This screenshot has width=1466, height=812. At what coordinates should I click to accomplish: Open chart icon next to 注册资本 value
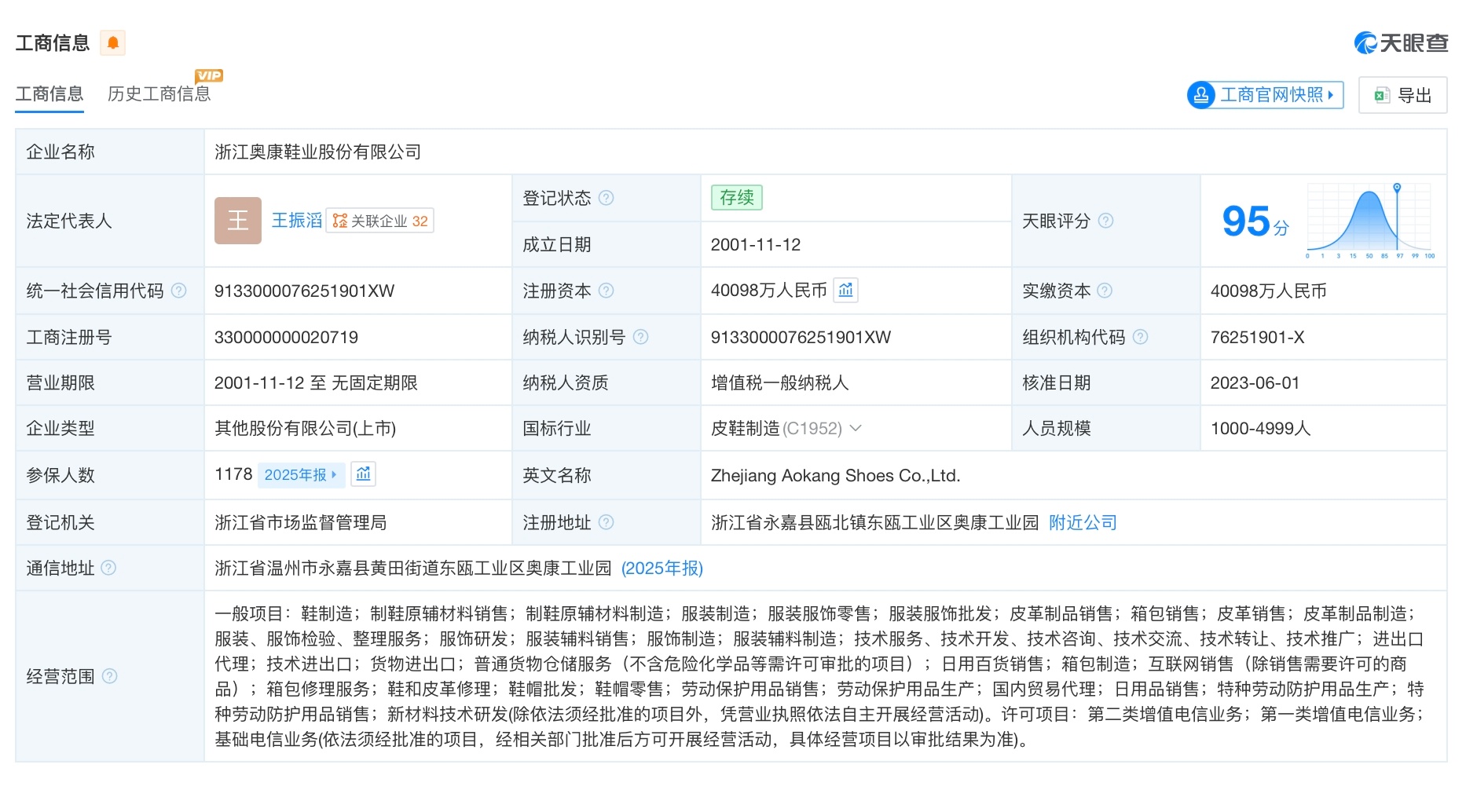(x=845, y=291)
